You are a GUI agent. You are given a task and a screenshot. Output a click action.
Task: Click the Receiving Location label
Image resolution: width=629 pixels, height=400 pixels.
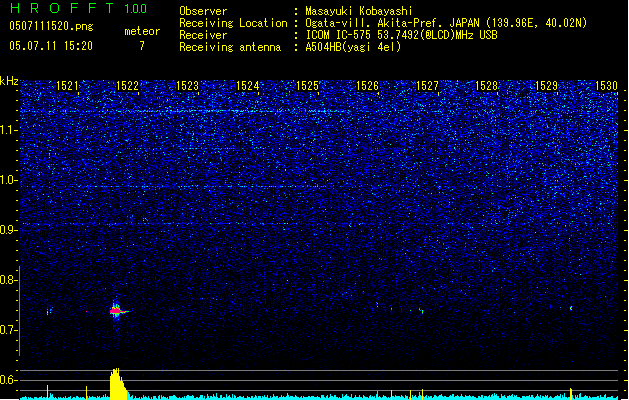click(233, 23)
